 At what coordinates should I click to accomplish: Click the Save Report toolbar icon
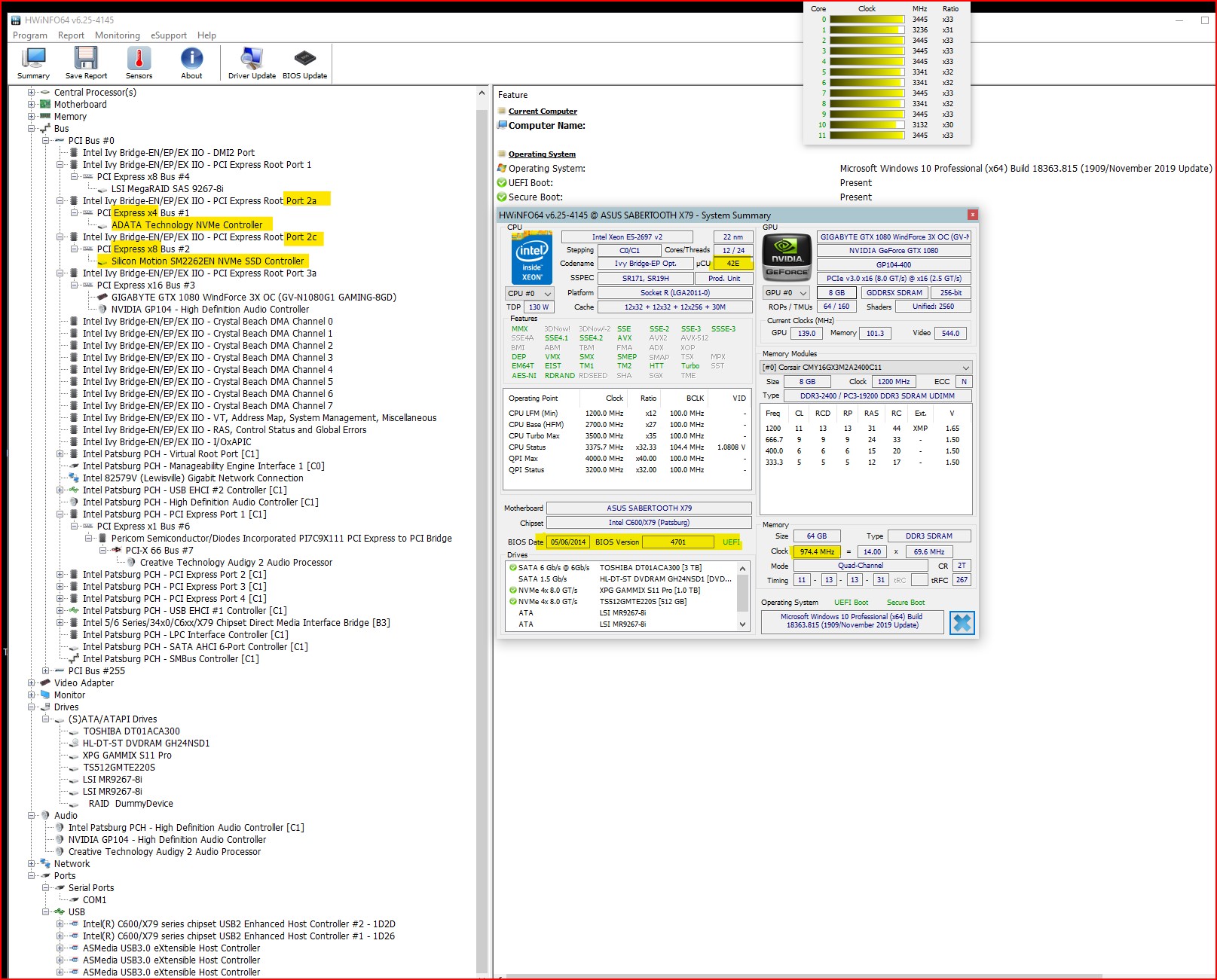(x=86, y=63)
